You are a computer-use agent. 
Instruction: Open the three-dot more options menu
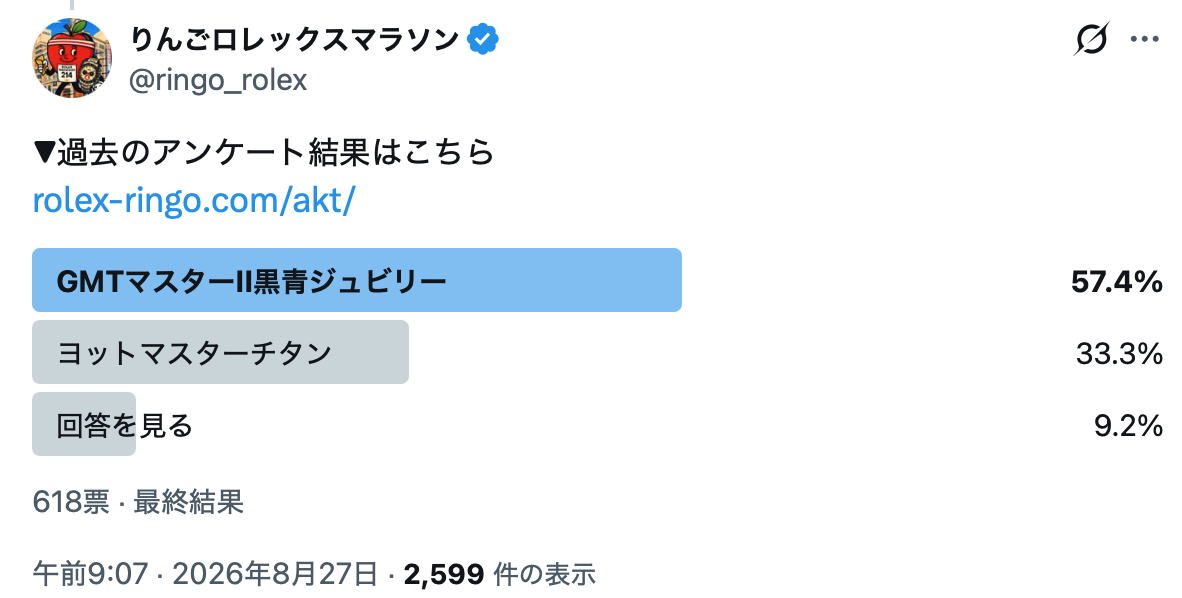1144,38
